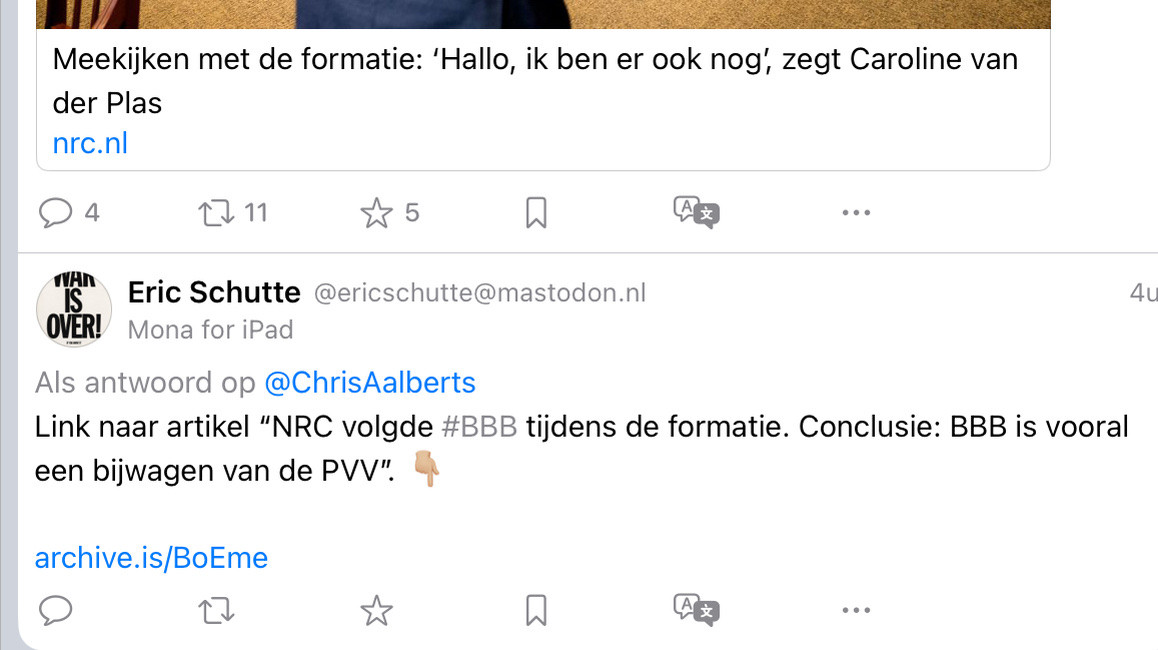Bookmark Eric Schutte's post
The height and width of the screenshot is (650, 1158).
point(536,610)
